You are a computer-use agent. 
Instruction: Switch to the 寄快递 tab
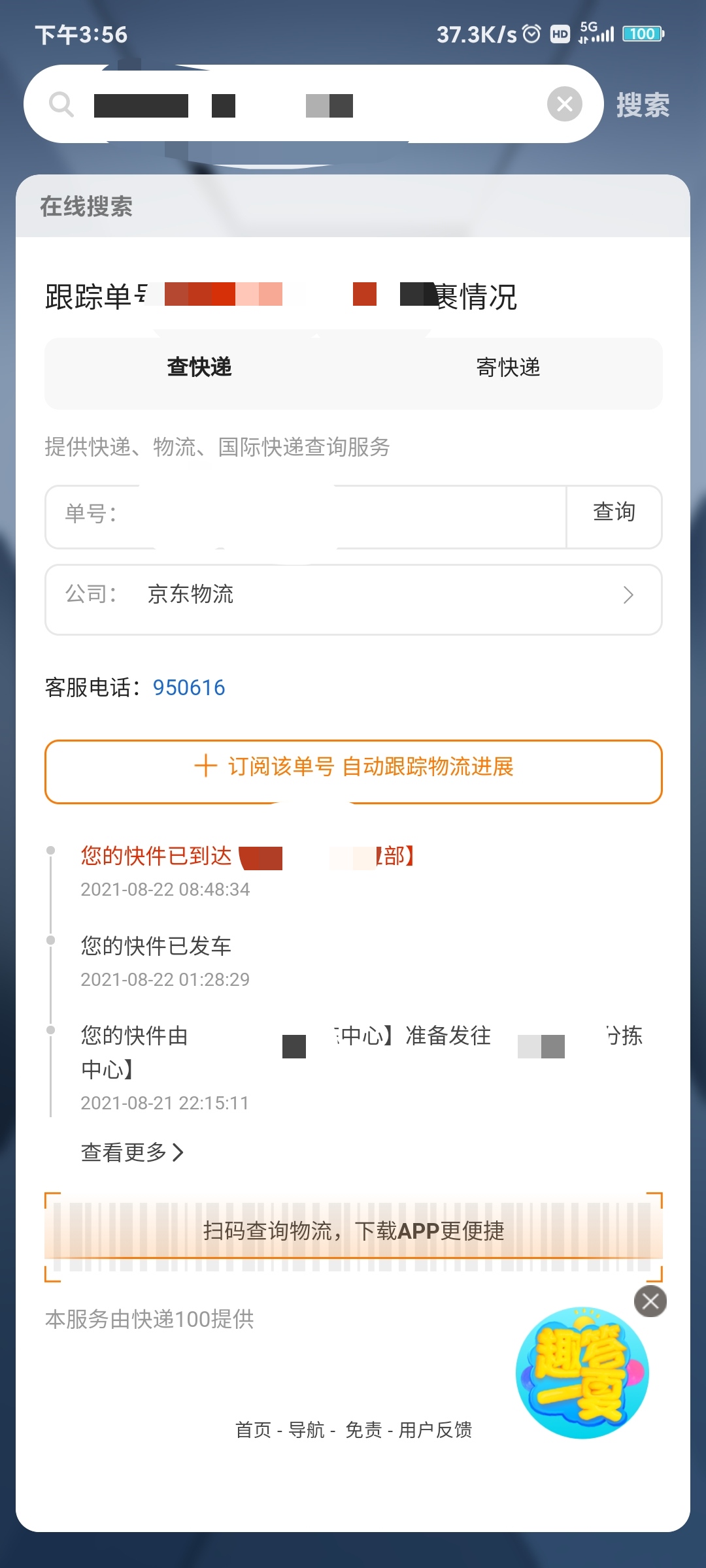pyautogui.click(x=508, y=368)
